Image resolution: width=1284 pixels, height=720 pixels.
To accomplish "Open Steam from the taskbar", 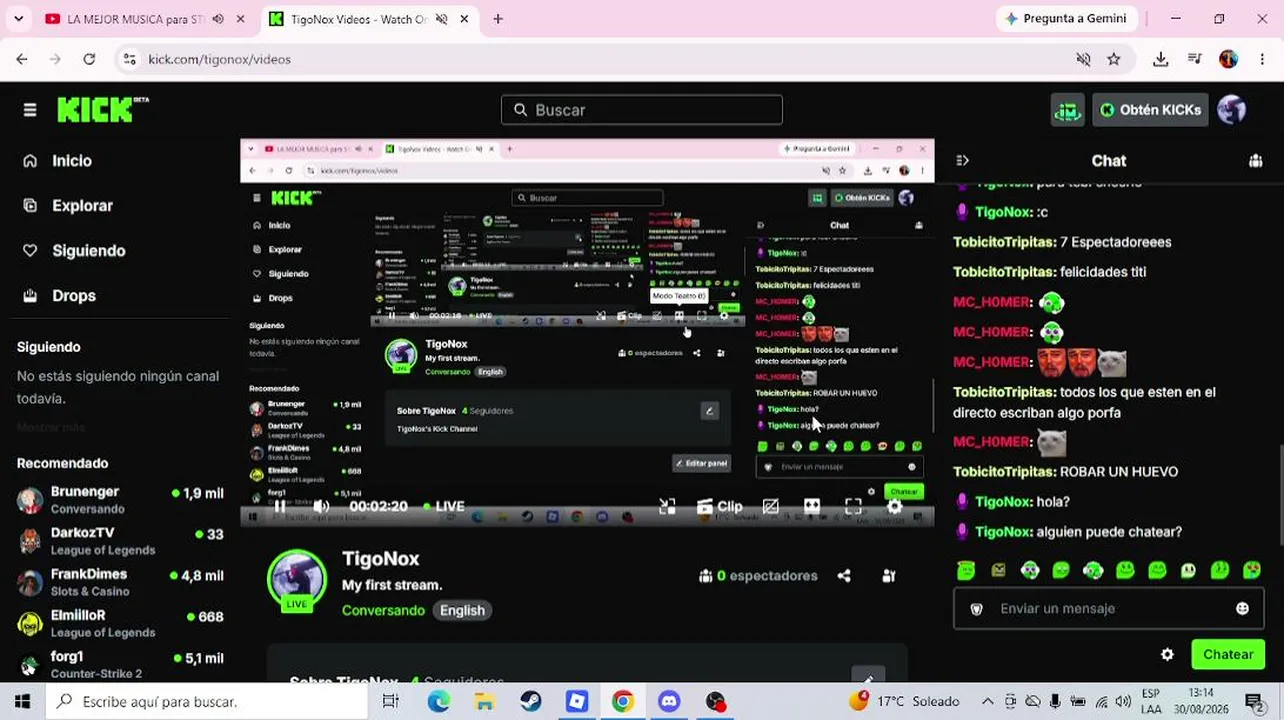I will pos(531,701).
